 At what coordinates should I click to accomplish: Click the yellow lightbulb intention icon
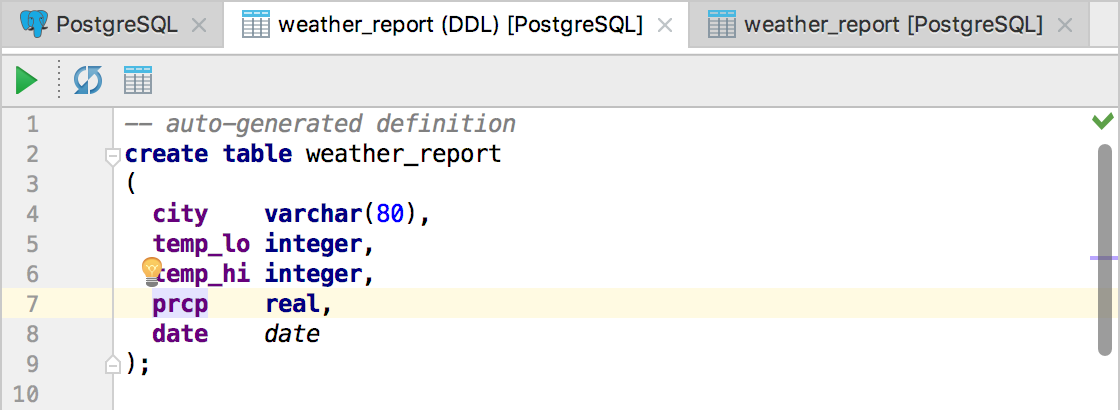click(151, 271)
